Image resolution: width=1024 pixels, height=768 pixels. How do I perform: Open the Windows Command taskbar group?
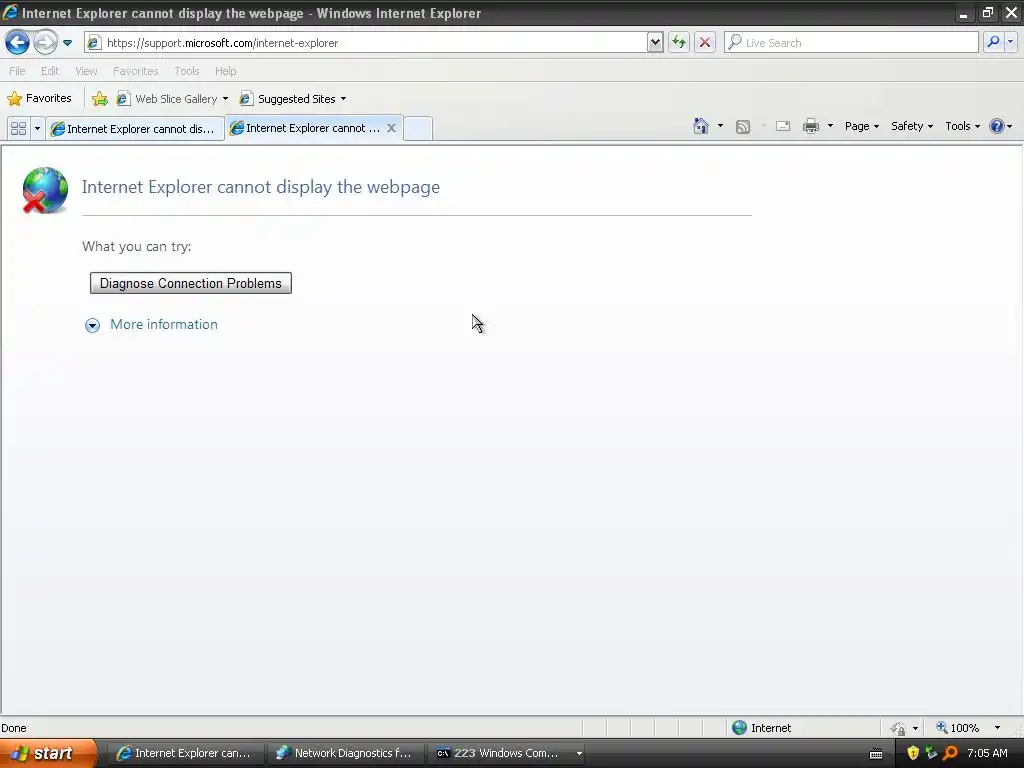coord(508,753)
